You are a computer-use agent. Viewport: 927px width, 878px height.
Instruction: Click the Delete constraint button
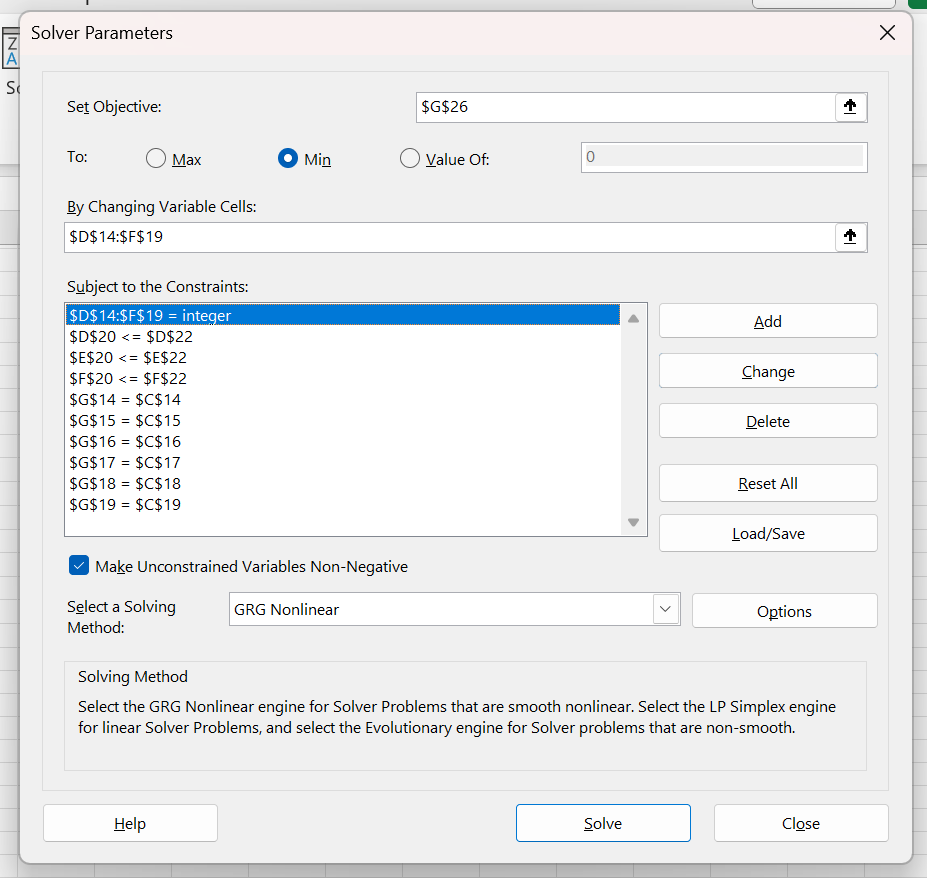coord(768,421)
